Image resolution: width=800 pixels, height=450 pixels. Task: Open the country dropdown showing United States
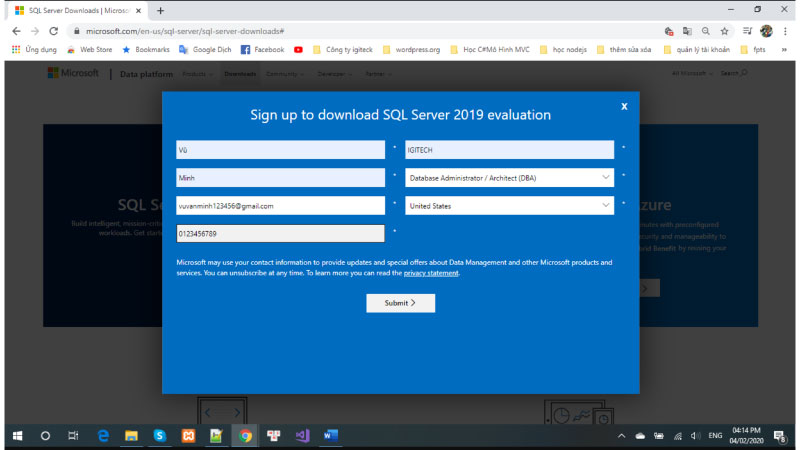point(509,206)
